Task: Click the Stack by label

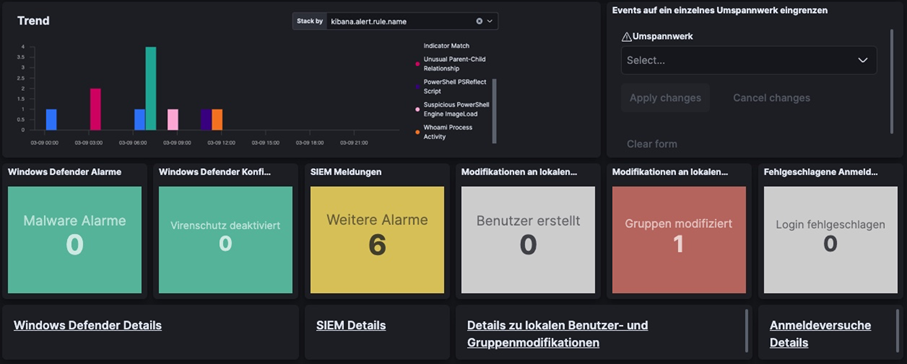Action: click(309, 21)
